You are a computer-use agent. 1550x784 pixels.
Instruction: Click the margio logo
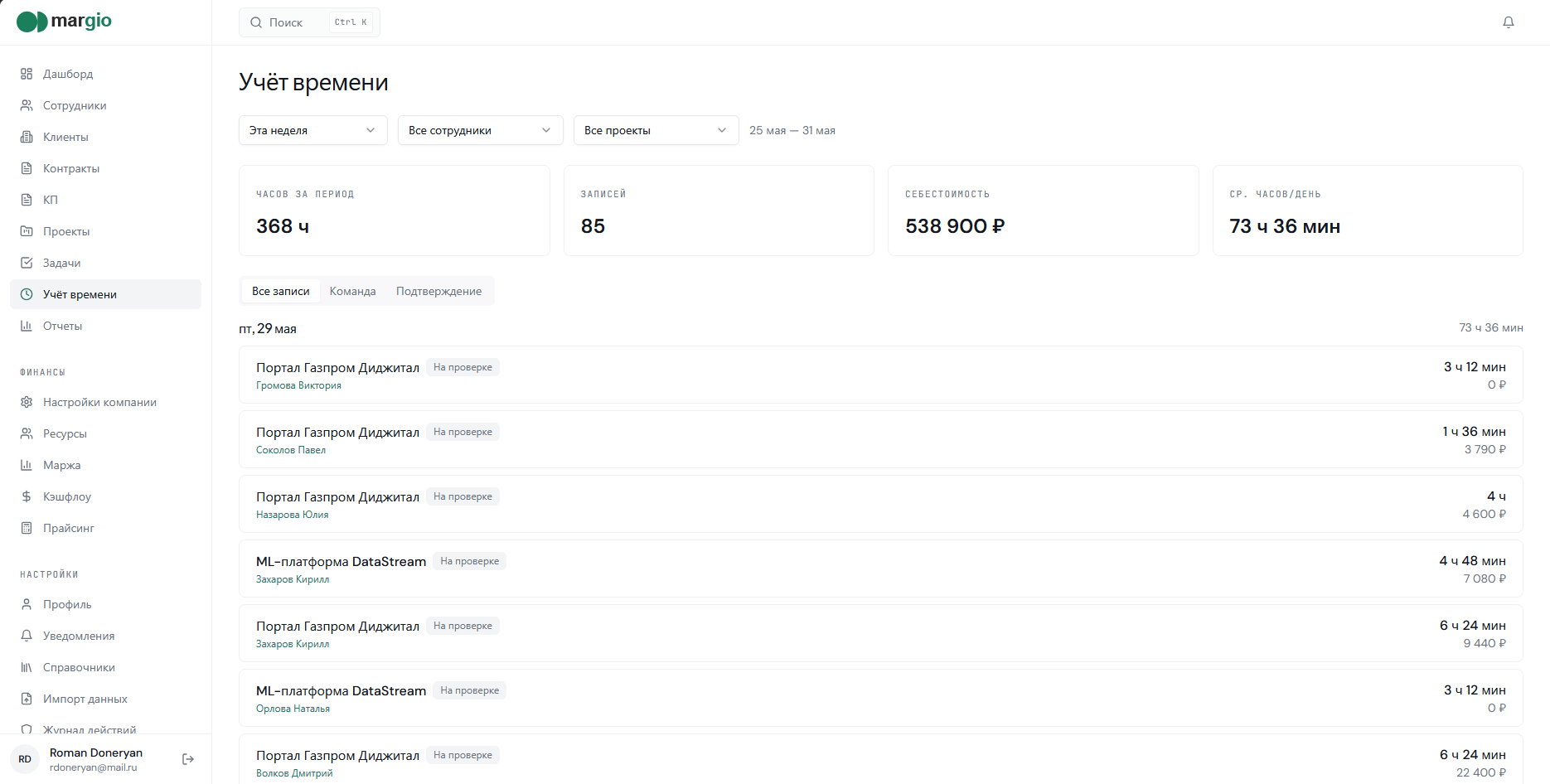[x=64, y=22]
